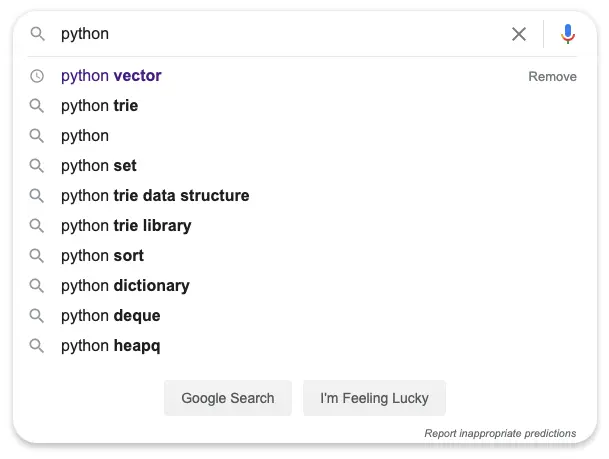
Task: Choose the python trie data structure suggestion
Action: [x=155, y=196]
